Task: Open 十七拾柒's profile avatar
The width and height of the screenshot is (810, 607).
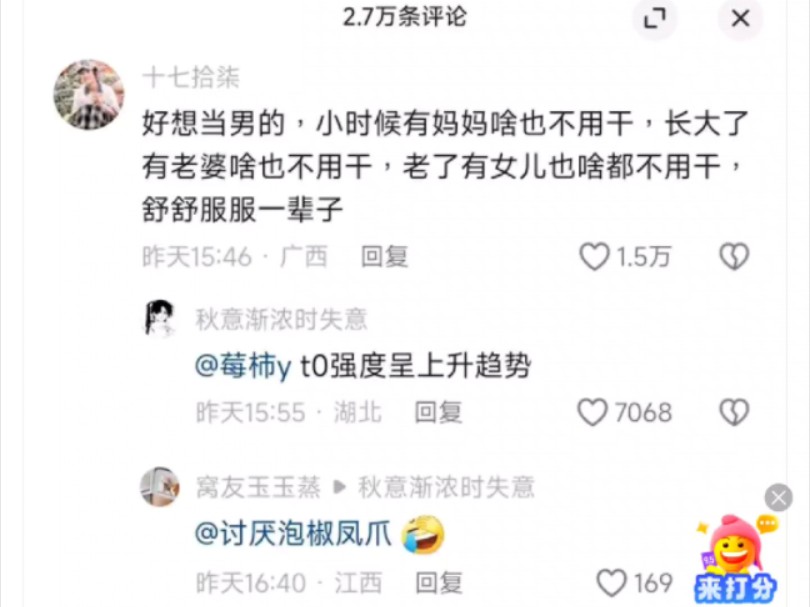Action: (89, 95)
